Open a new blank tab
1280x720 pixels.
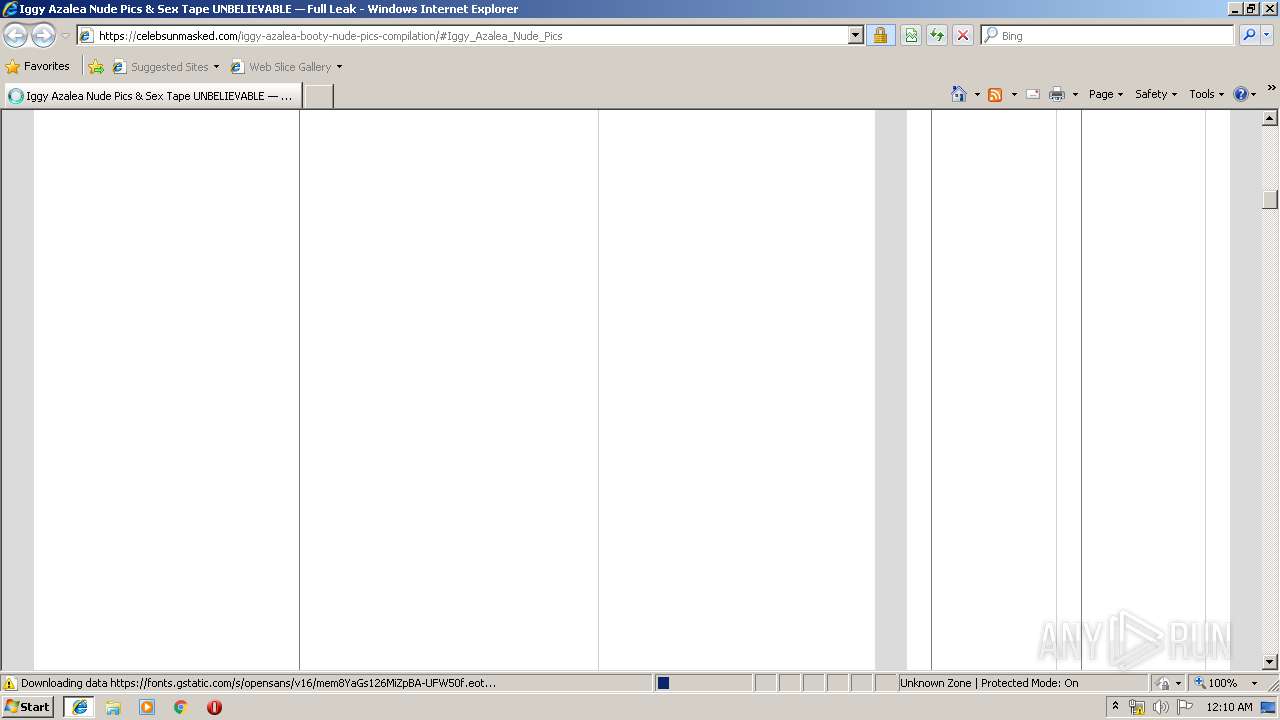point(318,96)
